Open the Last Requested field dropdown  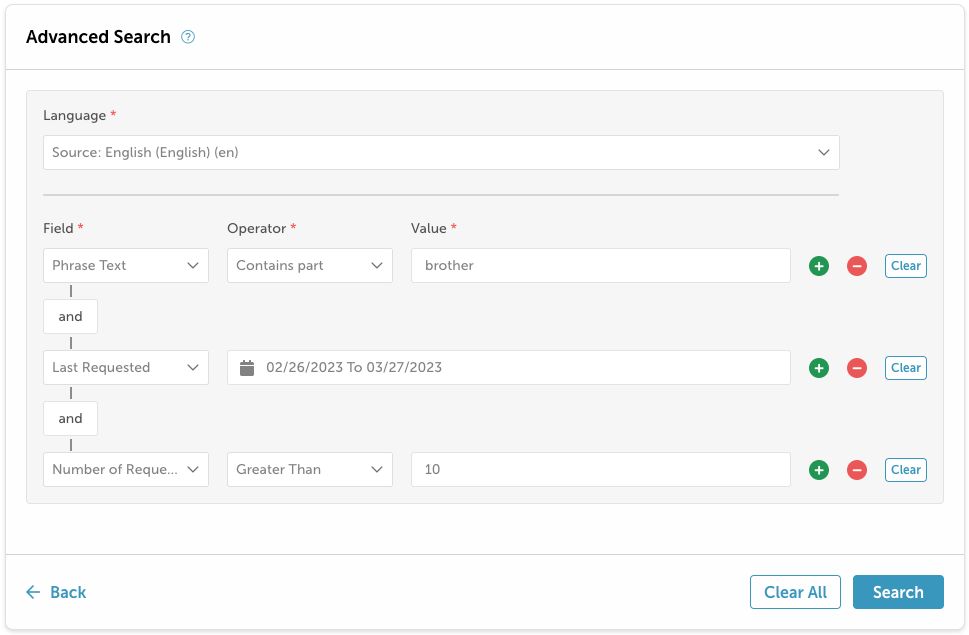point(126,368)
